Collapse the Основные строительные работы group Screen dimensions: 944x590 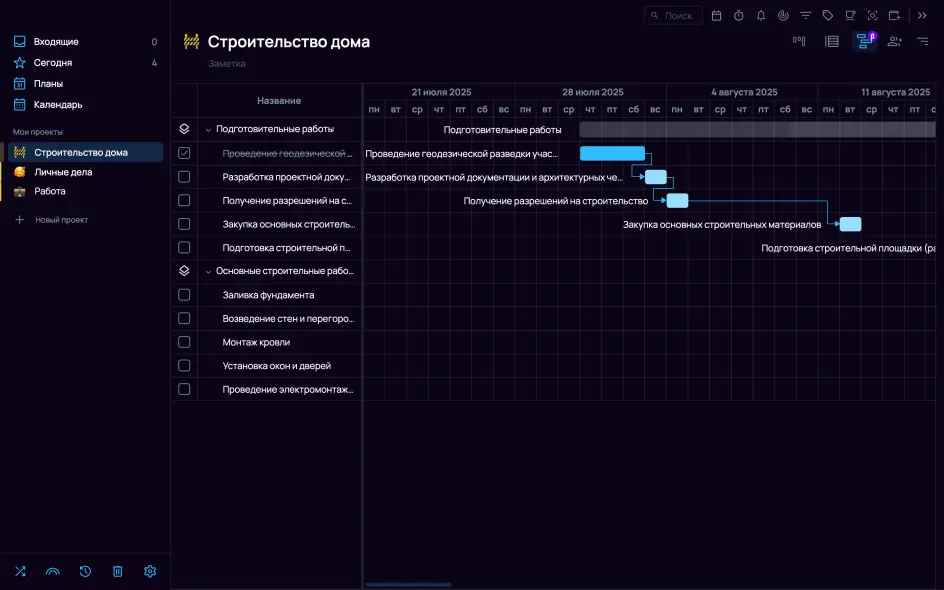[208, 271]
